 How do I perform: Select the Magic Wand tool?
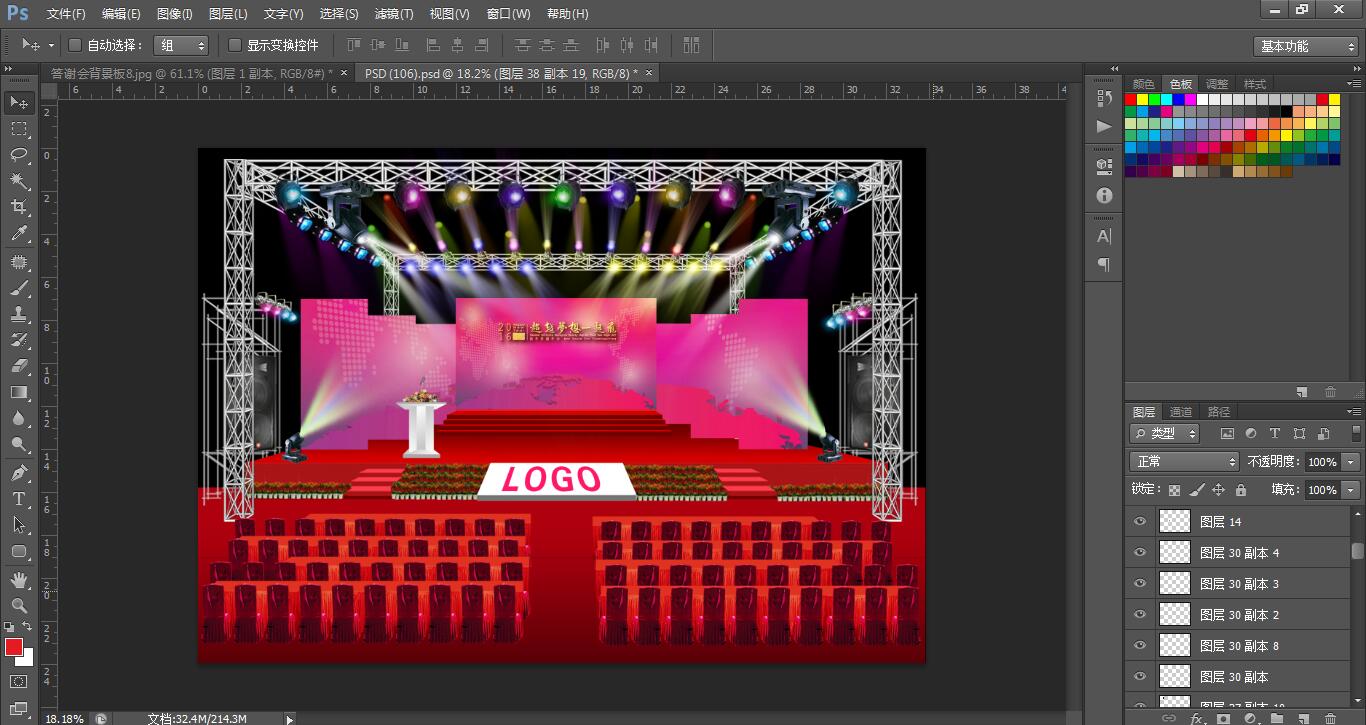pos(19,181)
